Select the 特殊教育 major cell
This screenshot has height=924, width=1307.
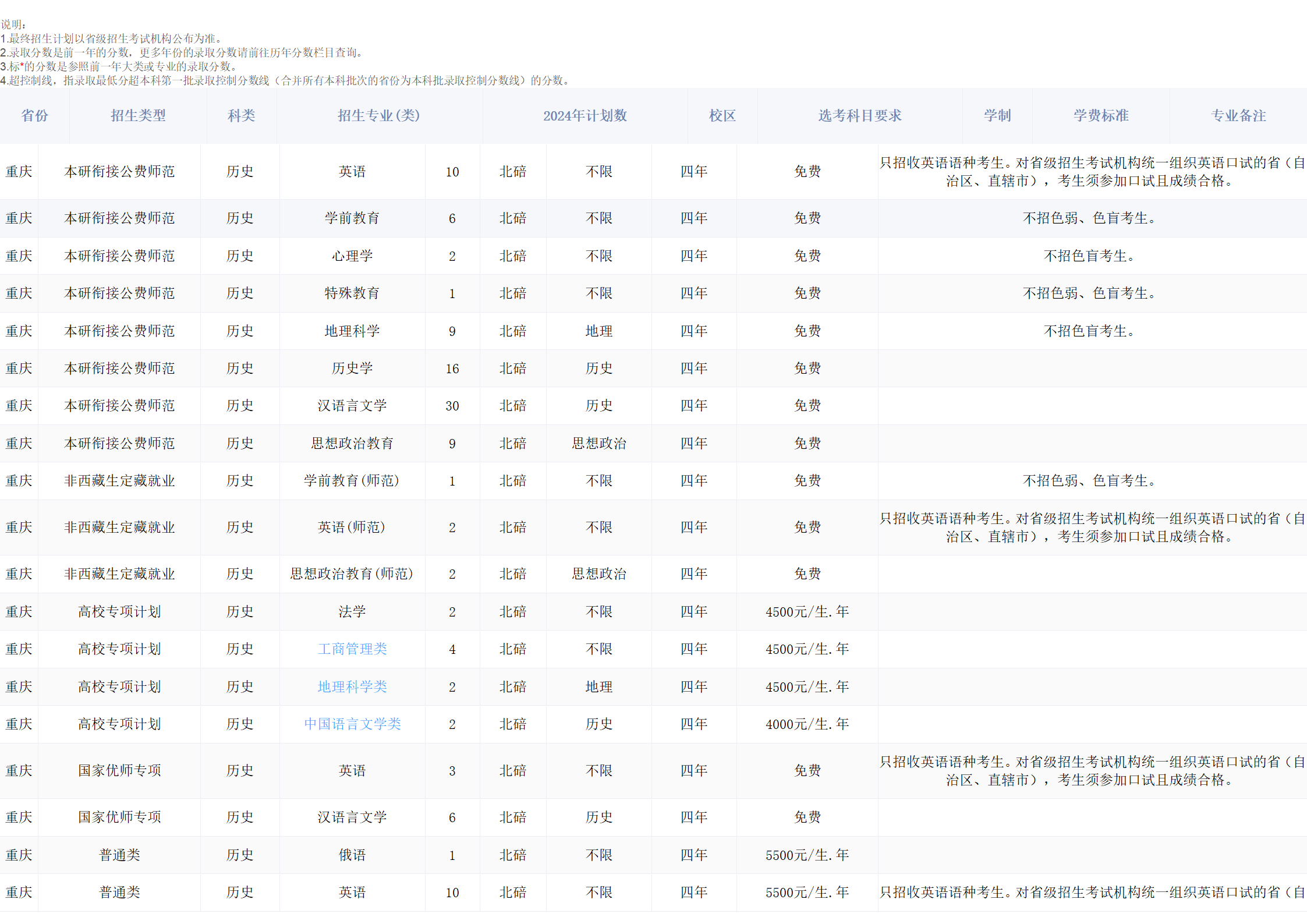352,293
